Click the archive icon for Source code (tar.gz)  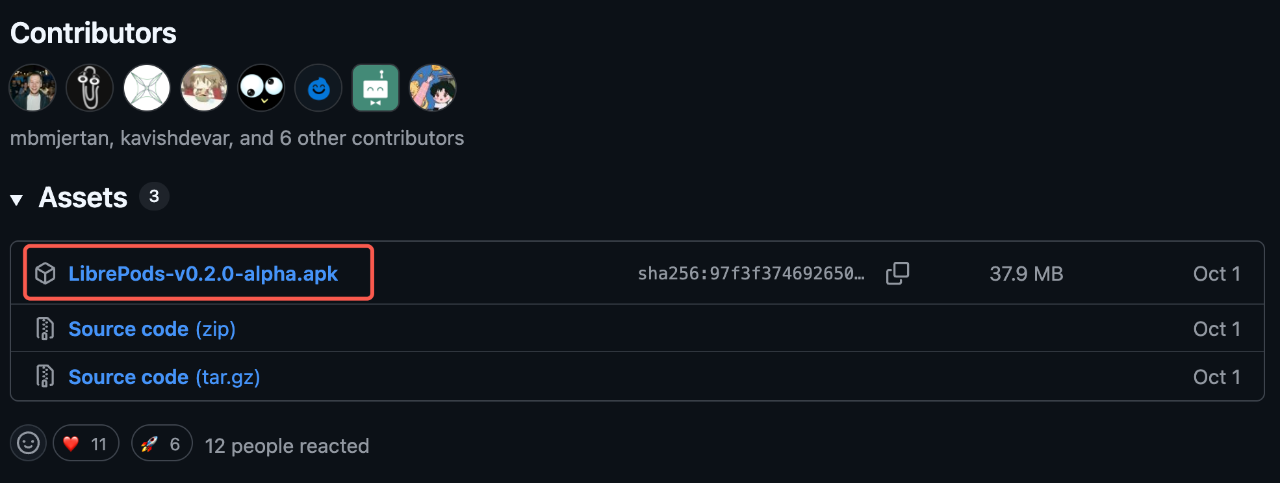[45, 377]
